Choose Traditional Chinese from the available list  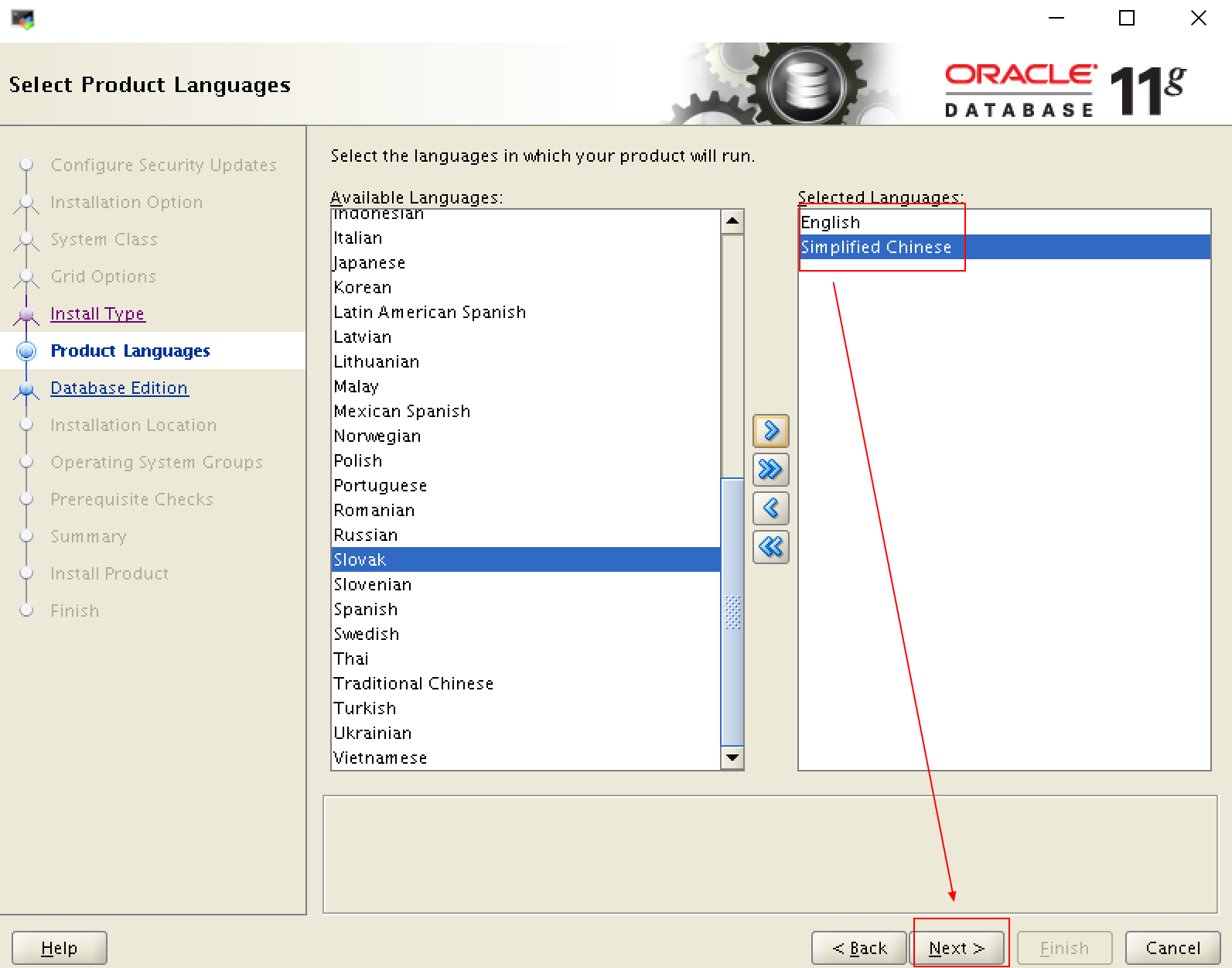pos(413,683)
